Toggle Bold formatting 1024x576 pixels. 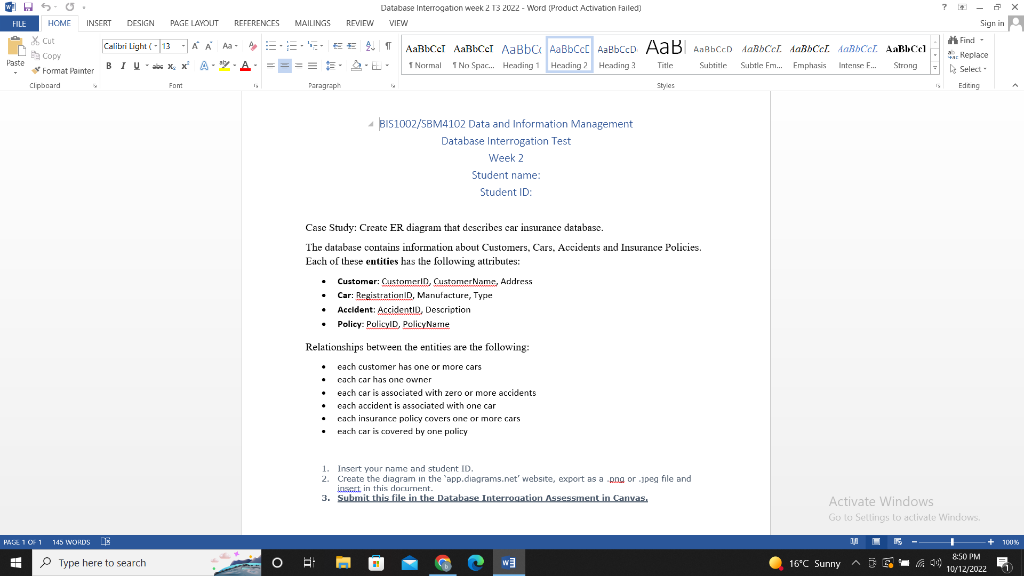click(x=108, y=66)
